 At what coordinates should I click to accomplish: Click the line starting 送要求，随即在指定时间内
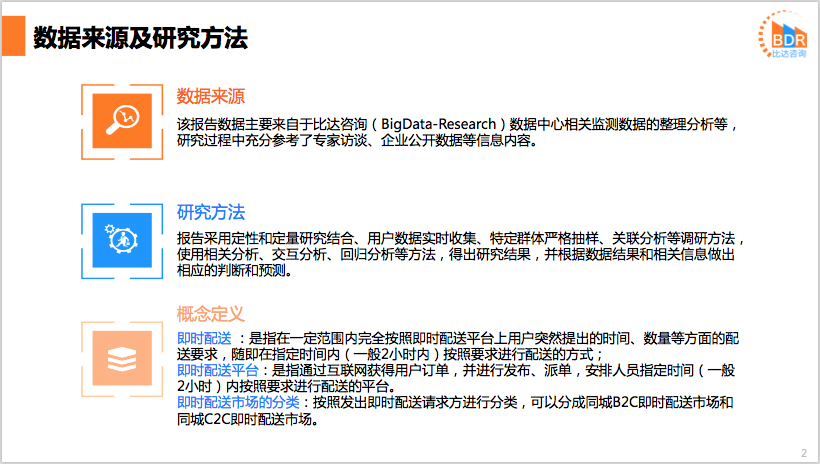tap(390, 354)
